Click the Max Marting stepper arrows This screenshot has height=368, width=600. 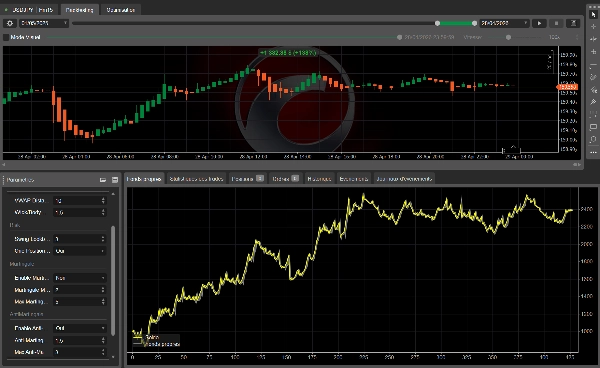[103, 302]
